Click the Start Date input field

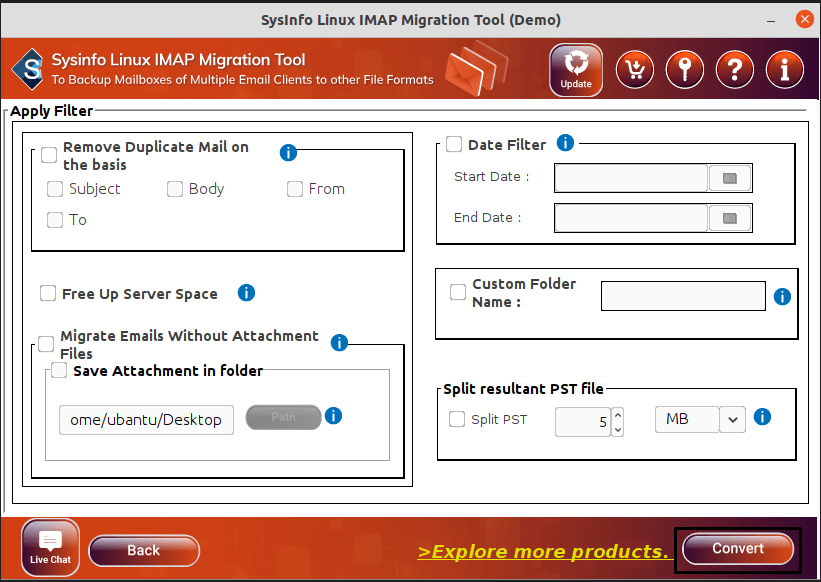click(631, 178)
